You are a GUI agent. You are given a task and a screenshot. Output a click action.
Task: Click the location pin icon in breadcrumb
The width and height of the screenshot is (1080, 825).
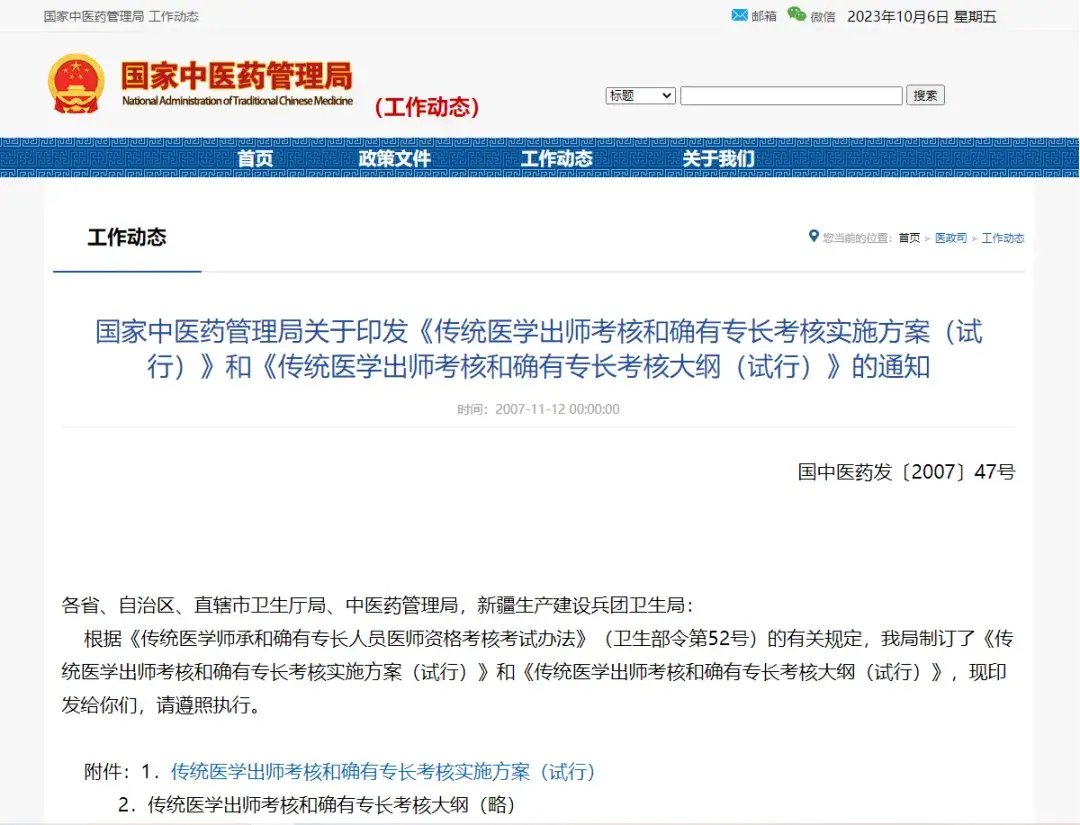tap(813, 237)
